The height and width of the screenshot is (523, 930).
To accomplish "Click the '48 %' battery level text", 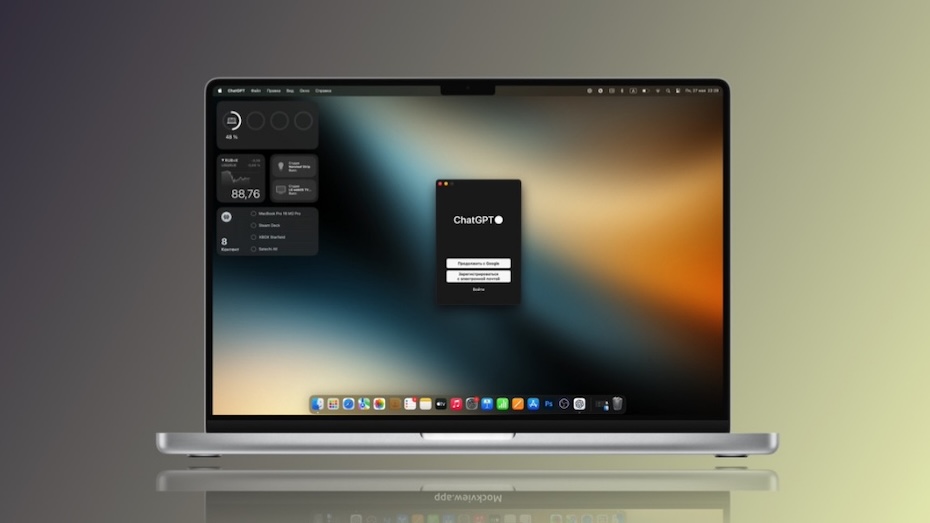I will coord(232,137).
